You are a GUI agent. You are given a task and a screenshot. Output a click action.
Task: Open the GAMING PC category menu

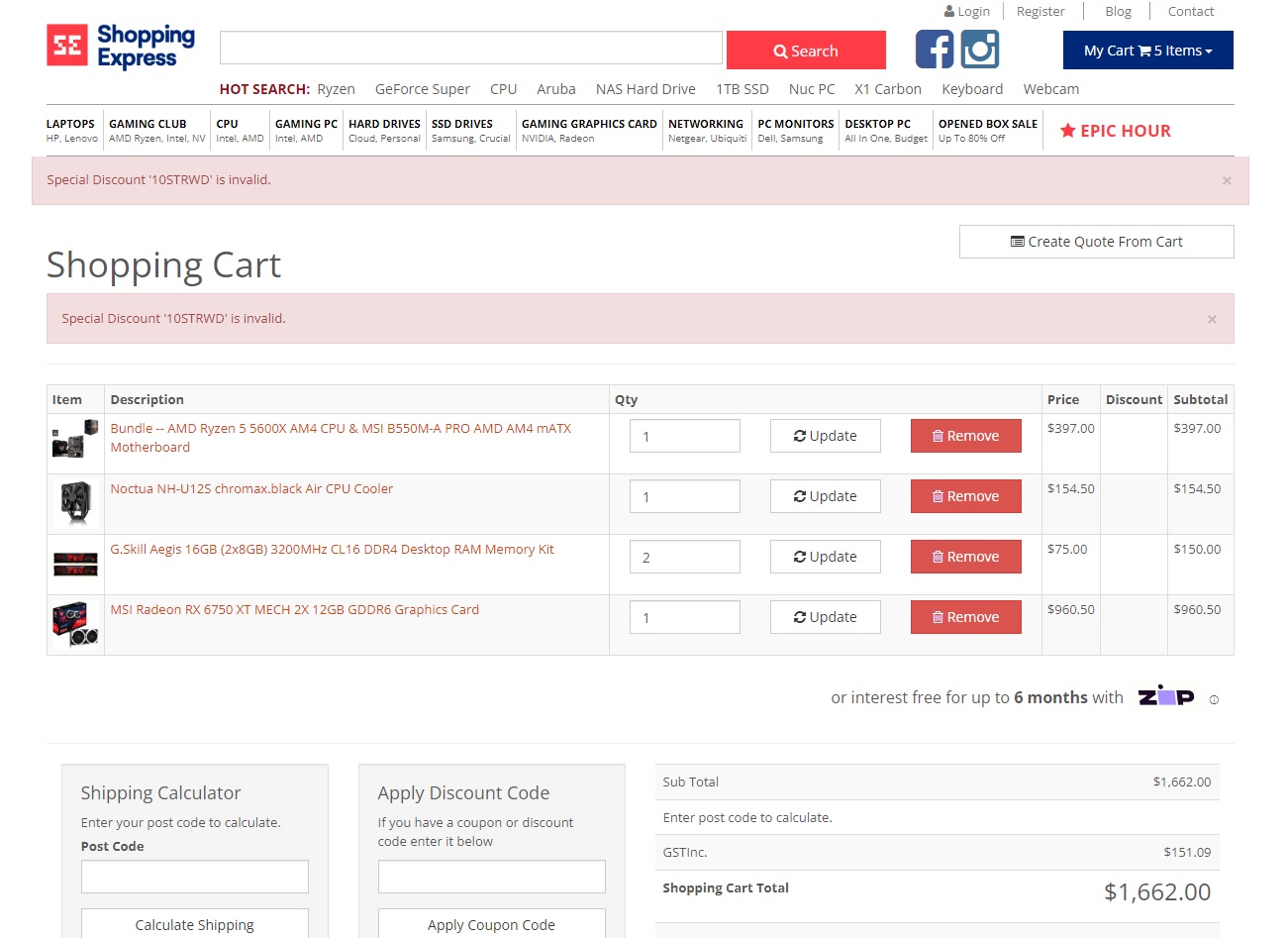coord(306,130)
